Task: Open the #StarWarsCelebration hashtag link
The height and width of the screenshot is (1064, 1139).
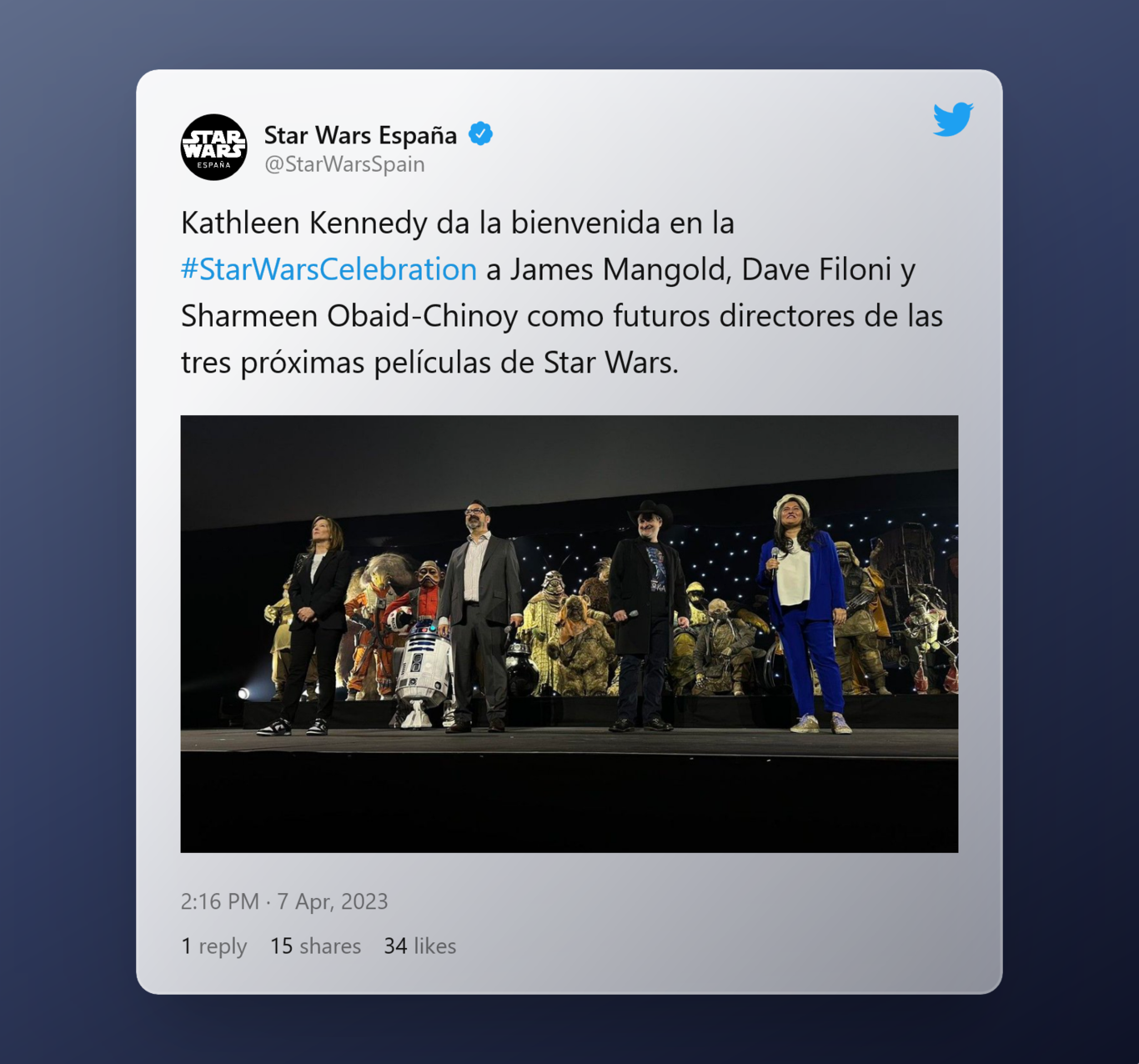Action: coord(329,269)
